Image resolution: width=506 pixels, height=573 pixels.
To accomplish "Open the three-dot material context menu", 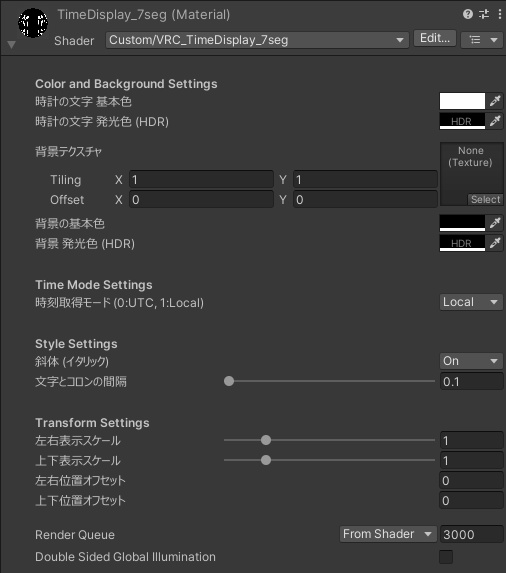I will click(x=499, y=14).
